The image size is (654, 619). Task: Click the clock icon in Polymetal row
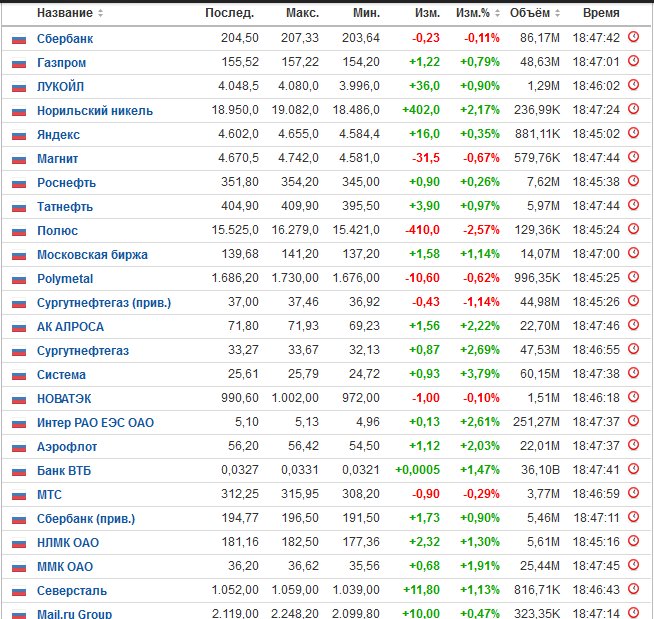pyautogui.click(x=633, y=277)
